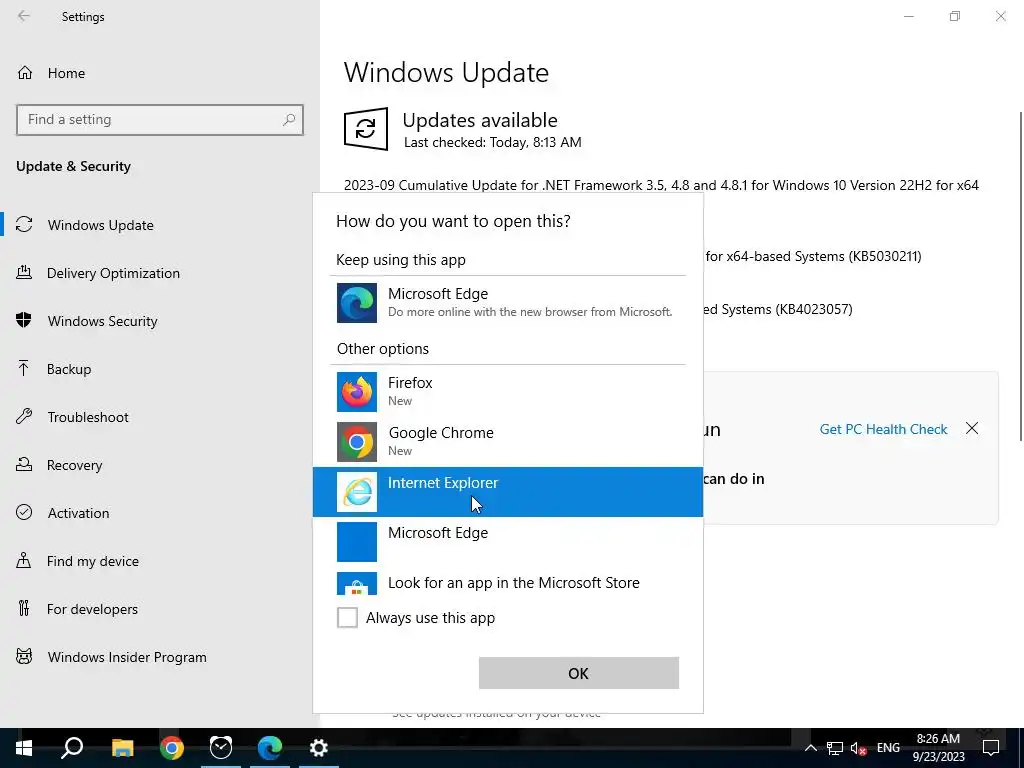Open the Windows Start menu
The image size is (1024, 768).
[x=24, y=748]
